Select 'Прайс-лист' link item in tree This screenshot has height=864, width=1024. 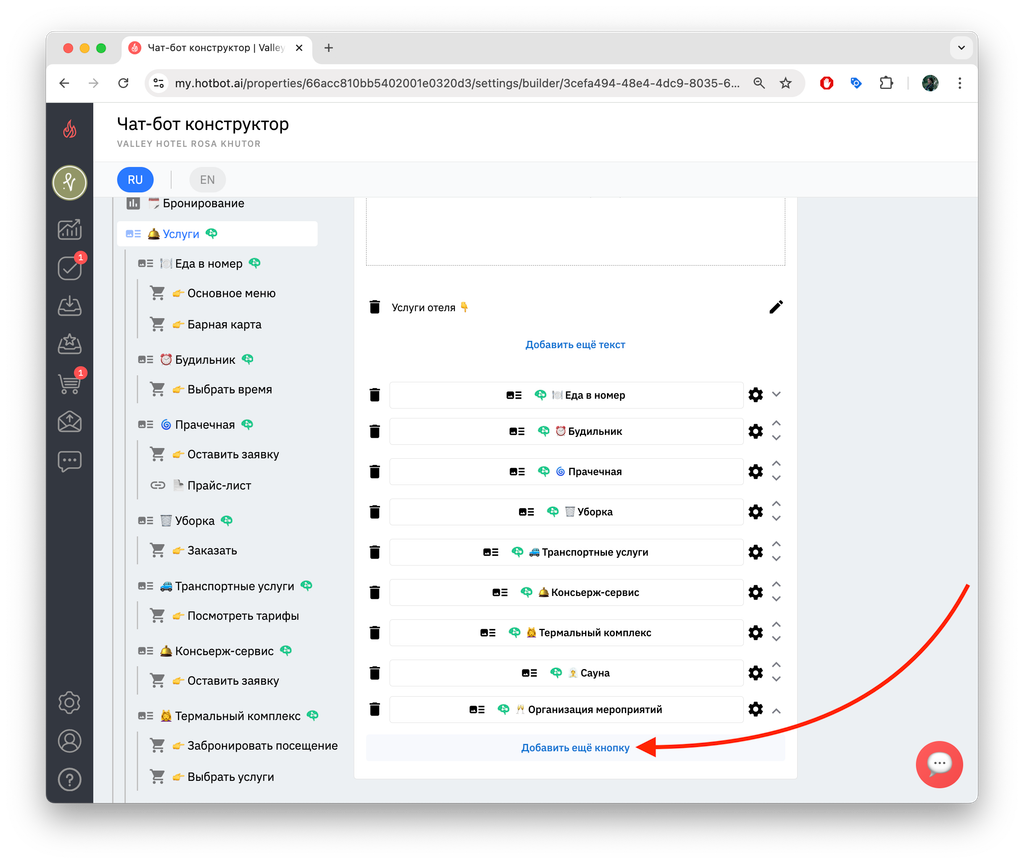(219, 486)
